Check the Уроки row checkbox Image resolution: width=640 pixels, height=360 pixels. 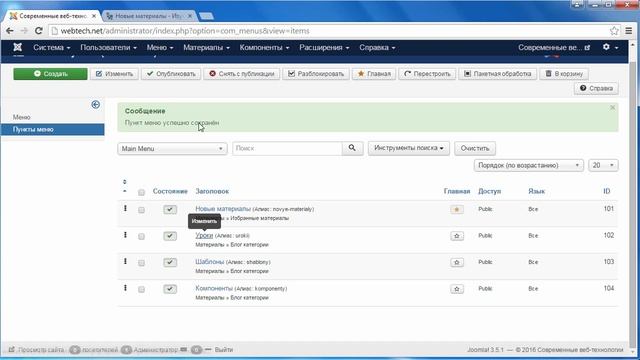click(141, 237)
